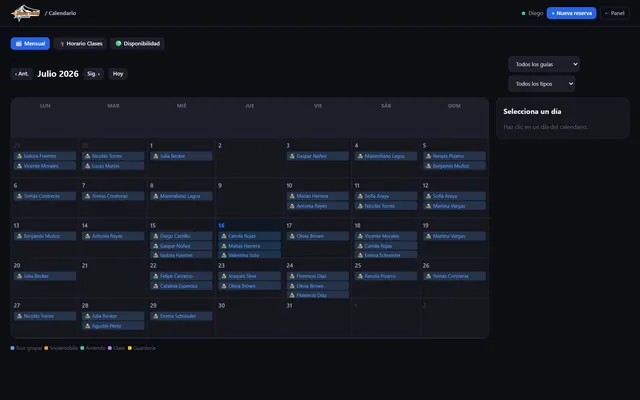Image resolution: width=640 pixels, height=400 pixels.
Task: Click the icon on Sofía Araya July 11 booking
Action: click(x=360, y=196)
